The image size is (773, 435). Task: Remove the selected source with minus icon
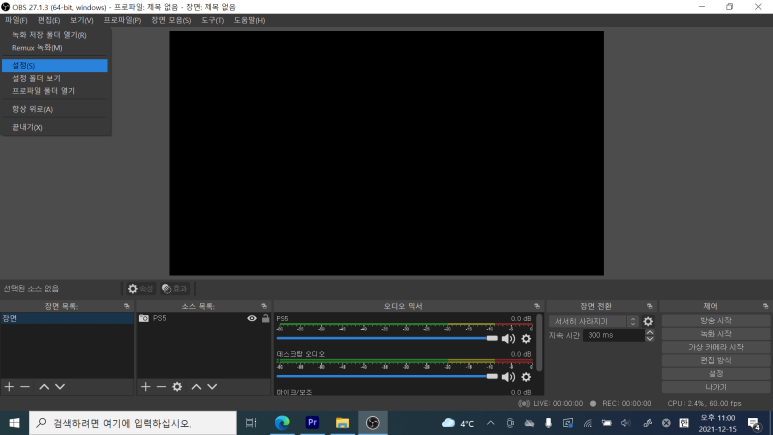tap(161, 387)
